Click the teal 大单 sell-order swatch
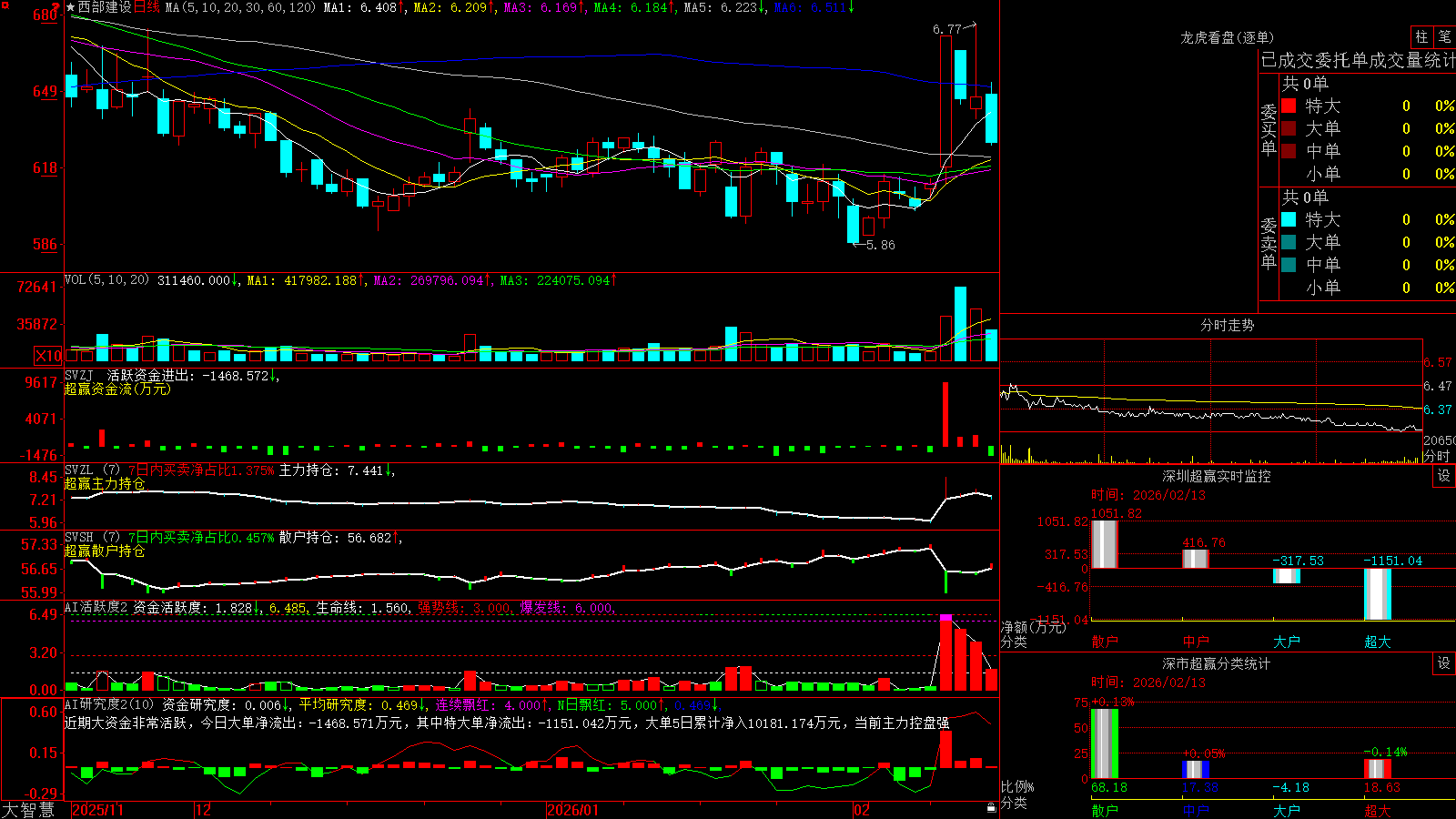Viewport: 1456px width, 819px height. pos(1289,242)
